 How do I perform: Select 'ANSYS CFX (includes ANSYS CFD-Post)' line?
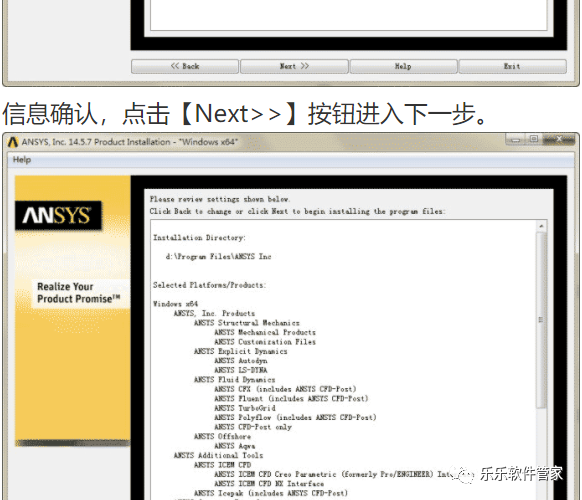click(285, 389)
